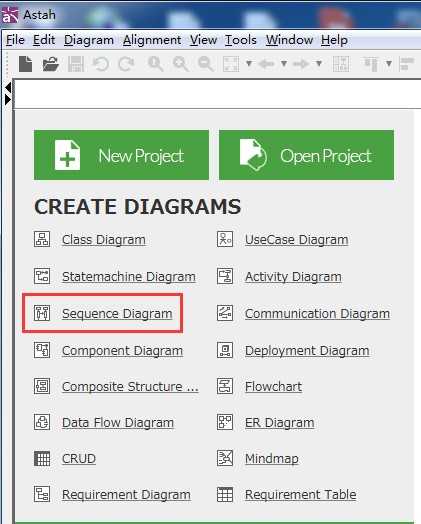Click the Zoom In magnifier icon
The height and width of the screenshot is (524, 421).
181,63
